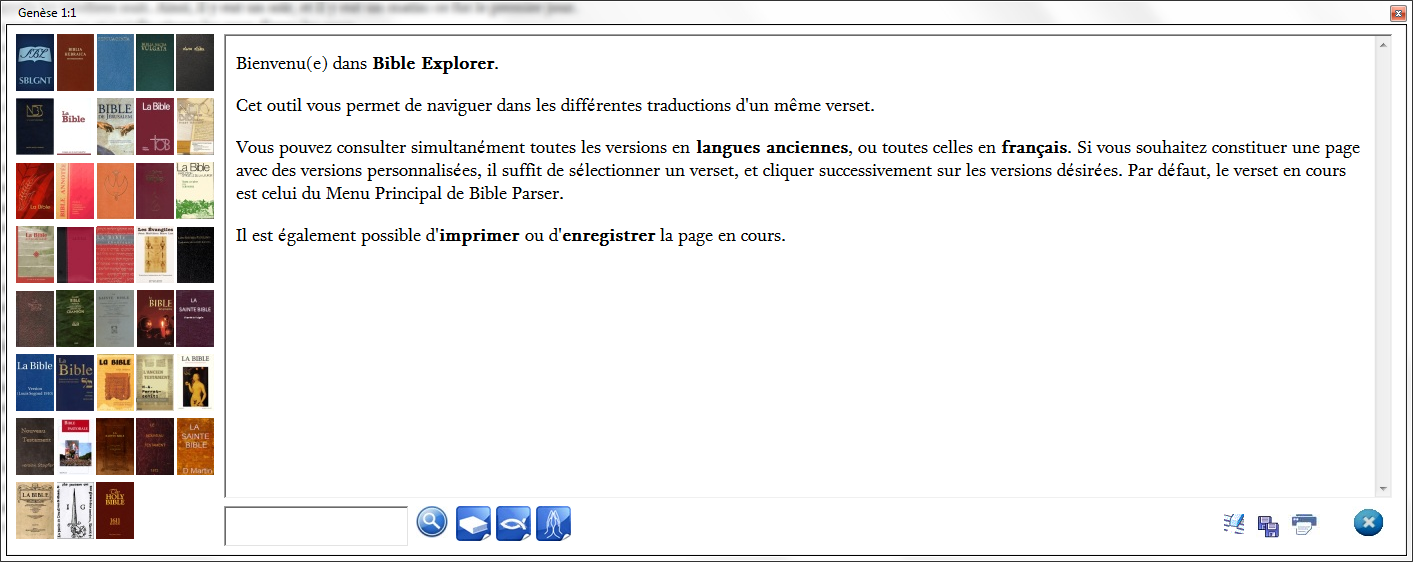The image size is (1413, 562).
Task: Select the Les Évangiles cover
Action: [155, 255]
